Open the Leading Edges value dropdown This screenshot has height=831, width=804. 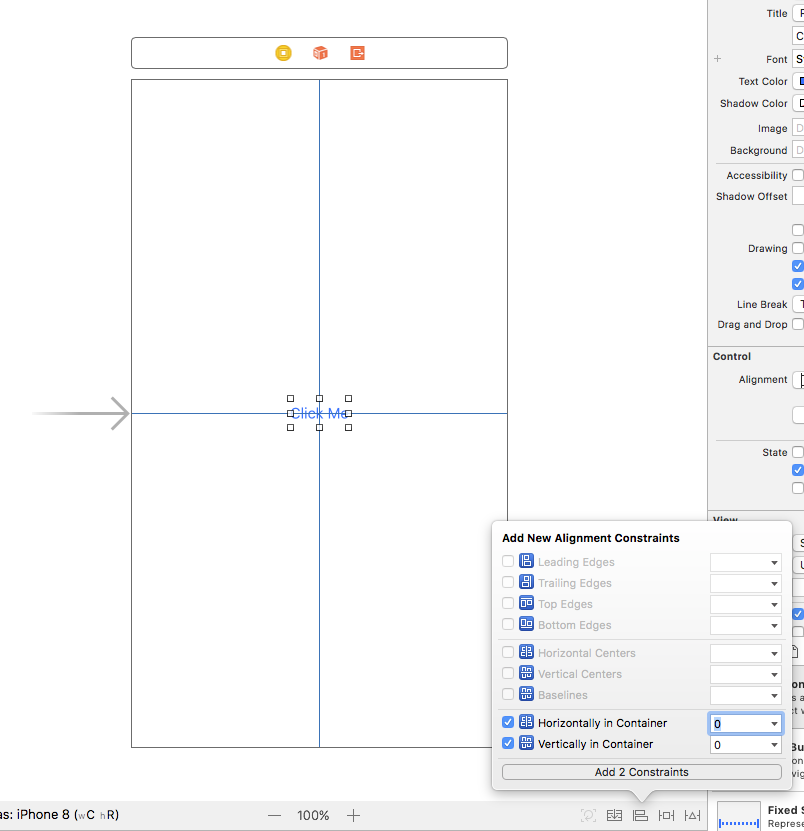(x=774, y=562)
